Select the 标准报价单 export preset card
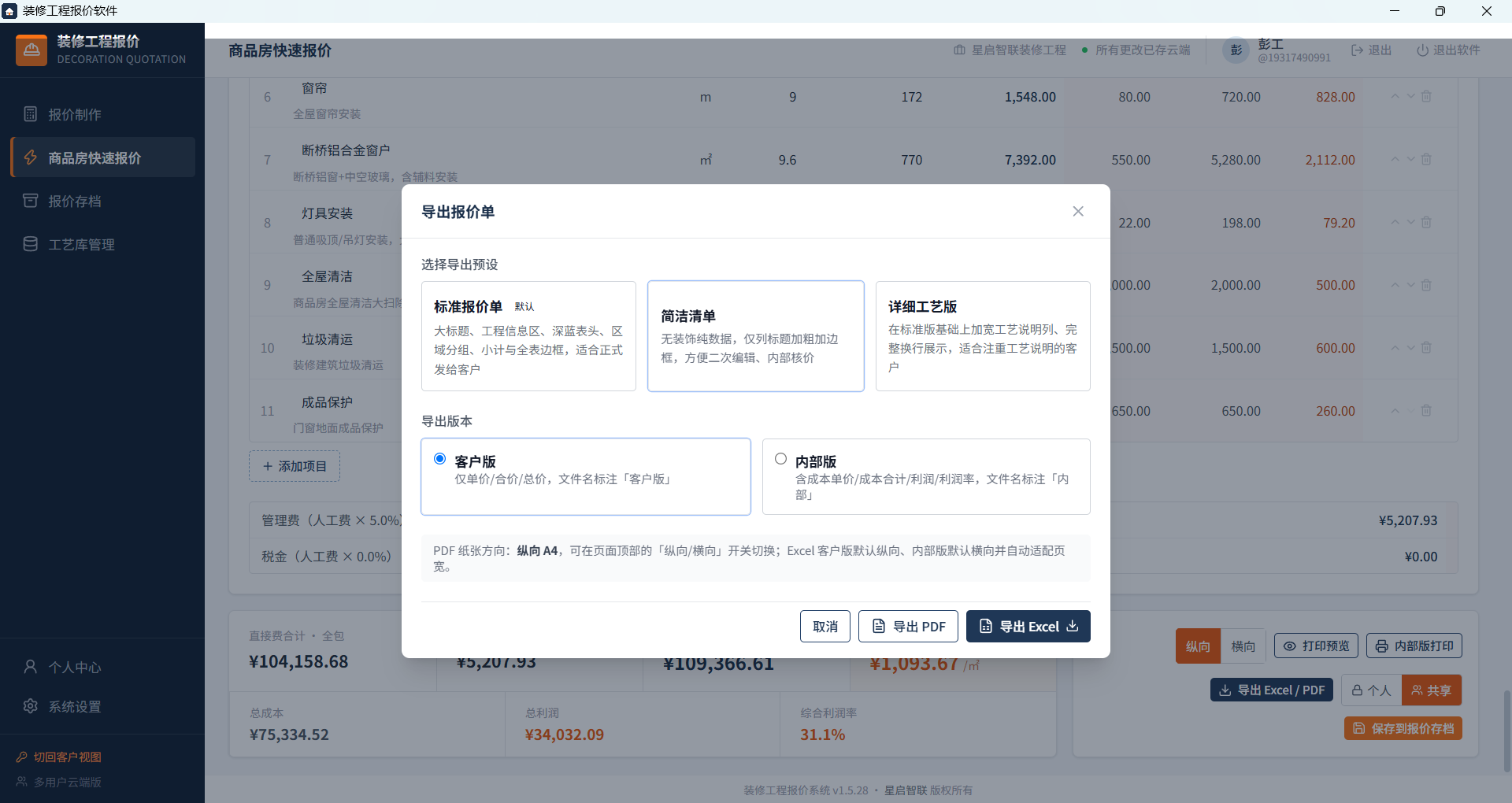 pyautogui.click(x=528, y=336)
